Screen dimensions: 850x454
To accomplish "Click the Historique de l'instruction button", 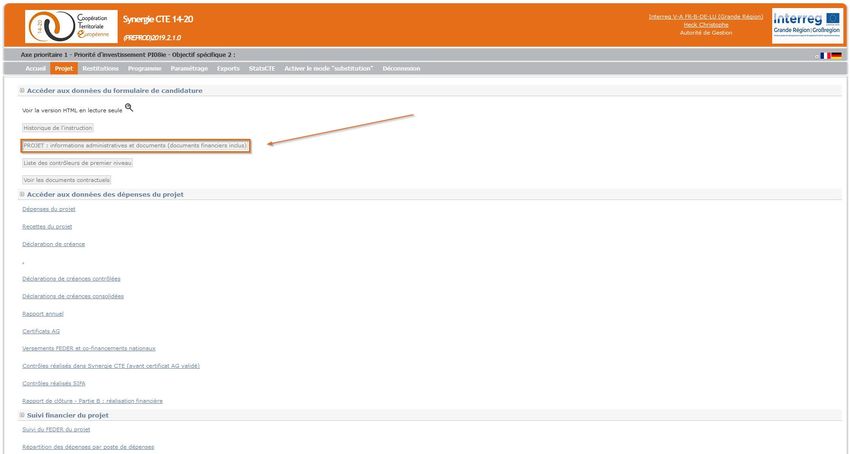I will [58, 128].
